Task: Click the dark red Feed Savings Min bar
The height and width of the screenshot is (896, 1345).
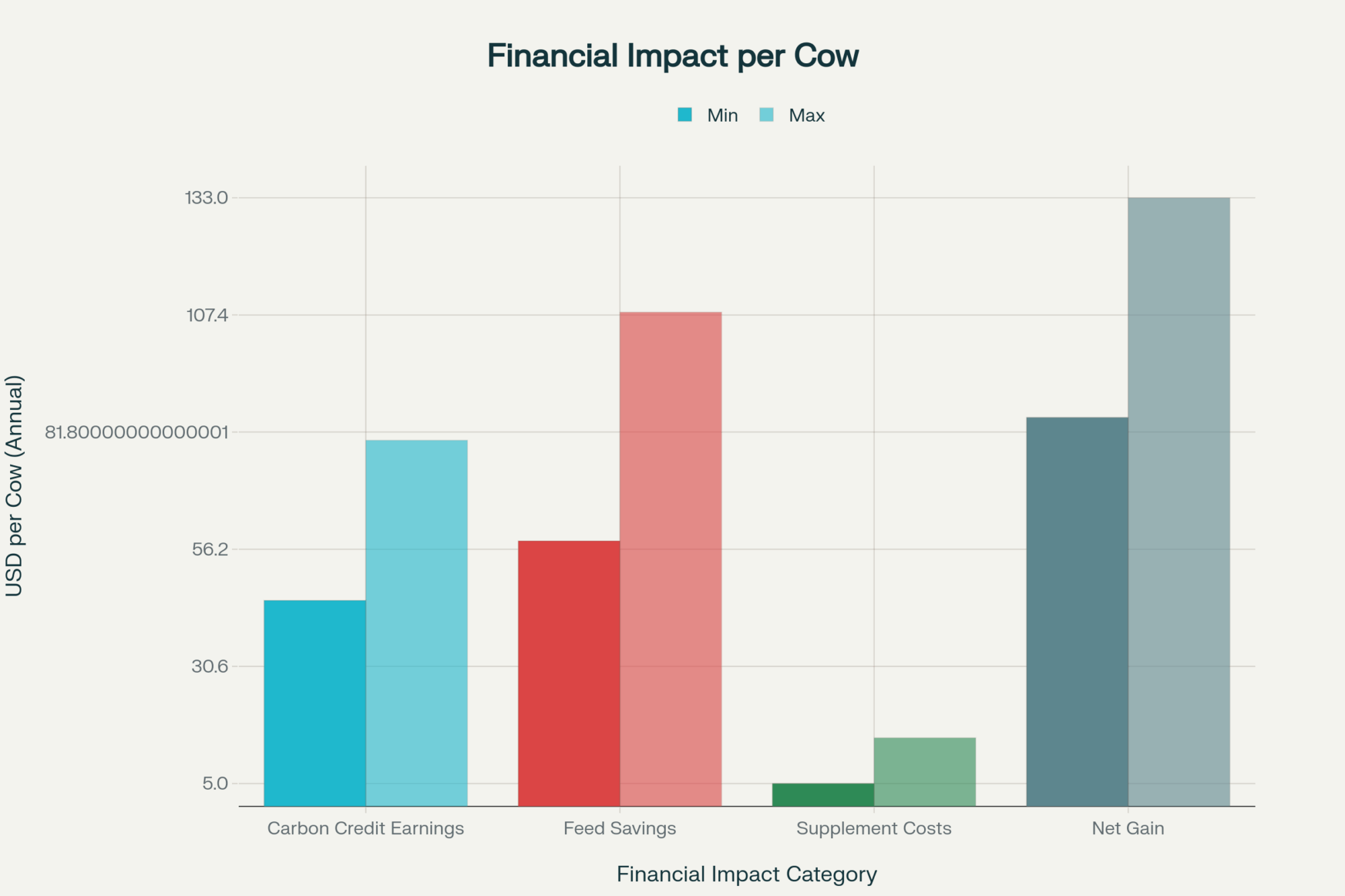Action: pyautogui.click(x=569, y=673)
